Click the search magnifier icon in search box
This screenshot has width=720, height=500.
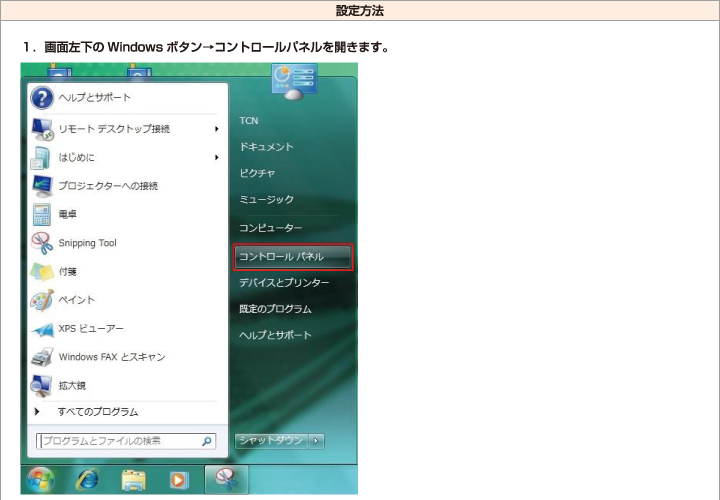coord(207,441)
